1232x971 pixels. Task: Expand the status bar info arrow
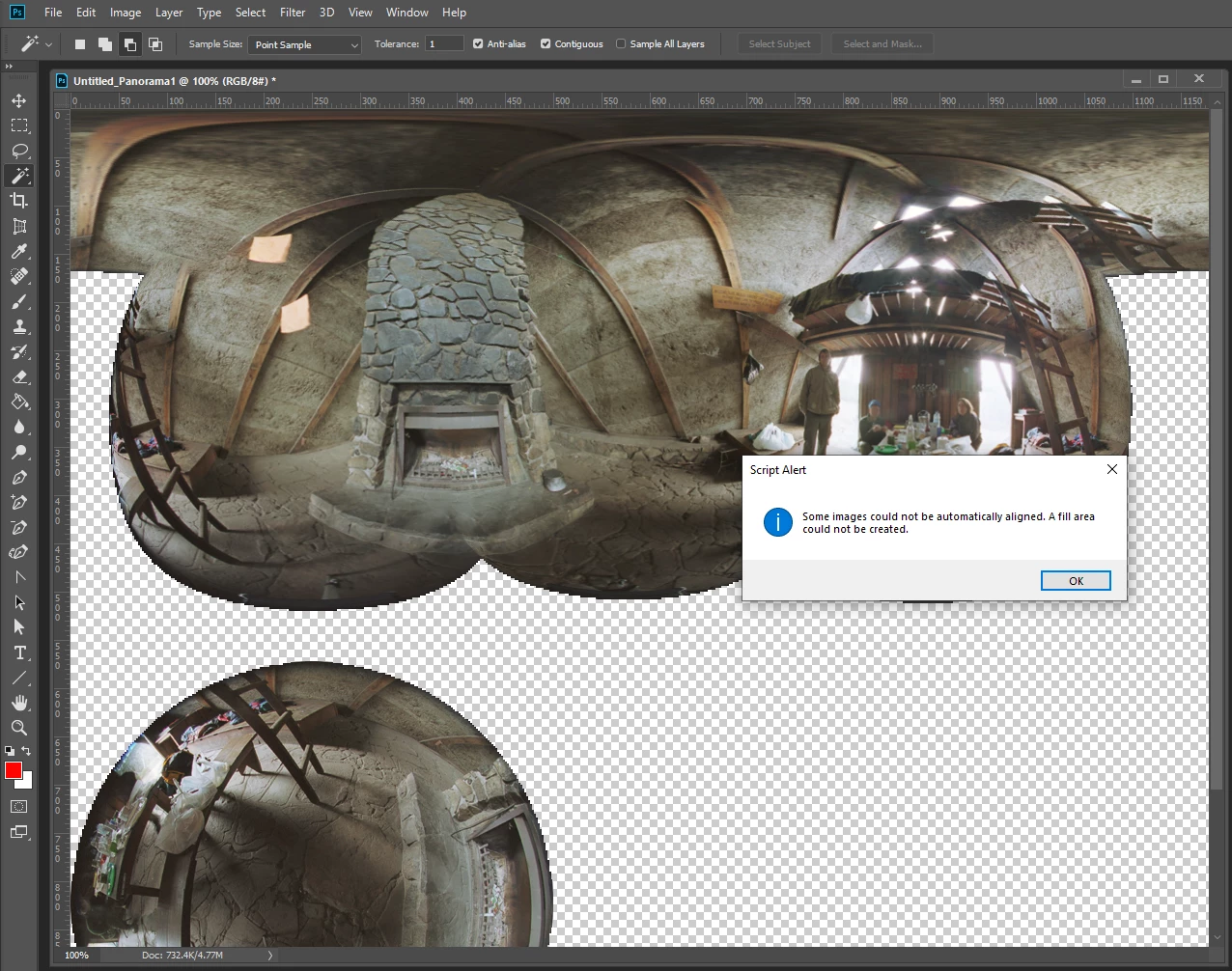[x=270, y=956]
